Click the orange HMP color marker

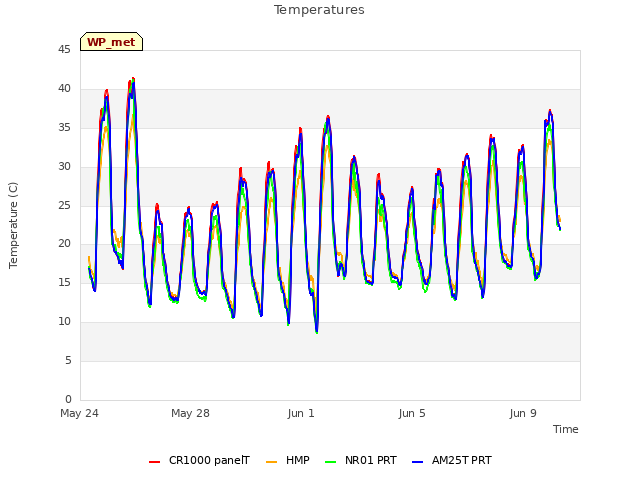pos(271,462)
